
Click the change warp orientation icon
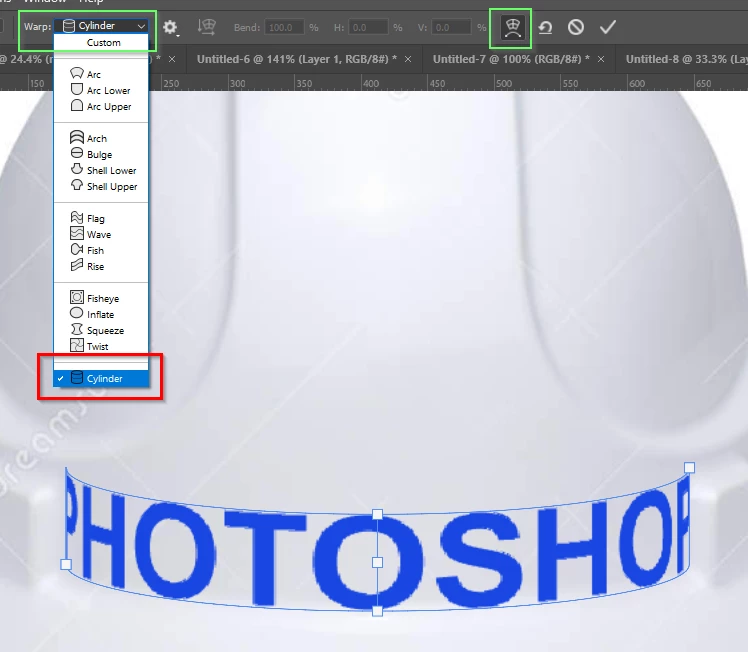(207, 27)
